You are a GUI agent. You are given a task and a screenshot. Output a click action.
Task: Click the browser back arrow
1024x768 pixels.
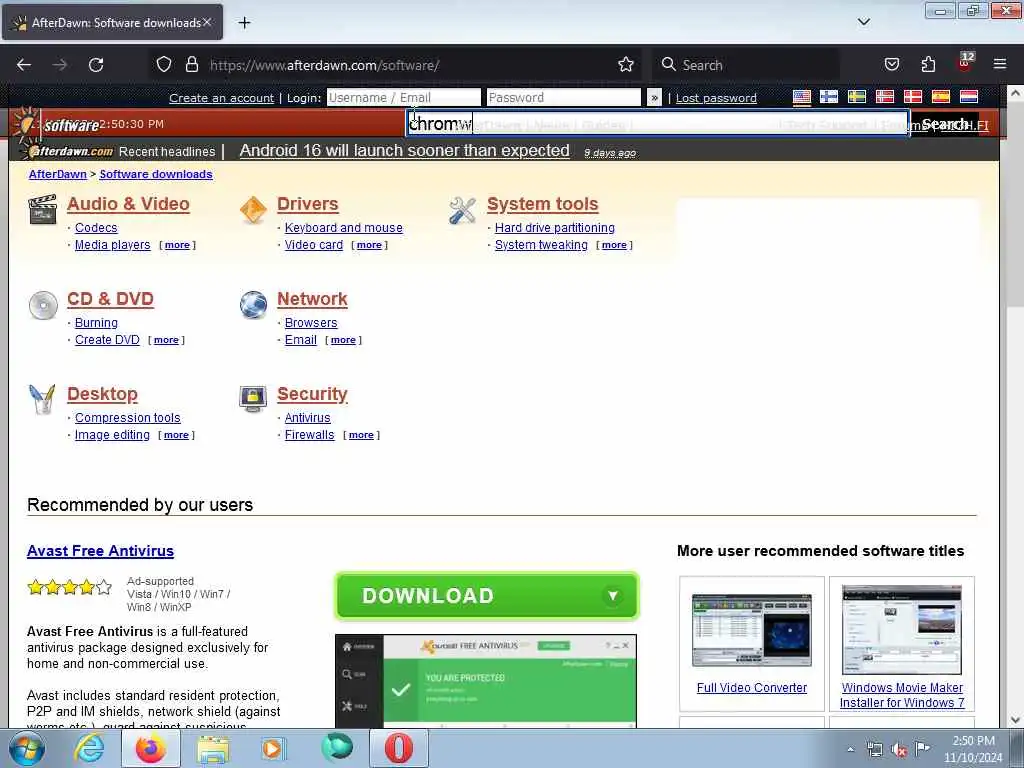click(x=24, y=65)
